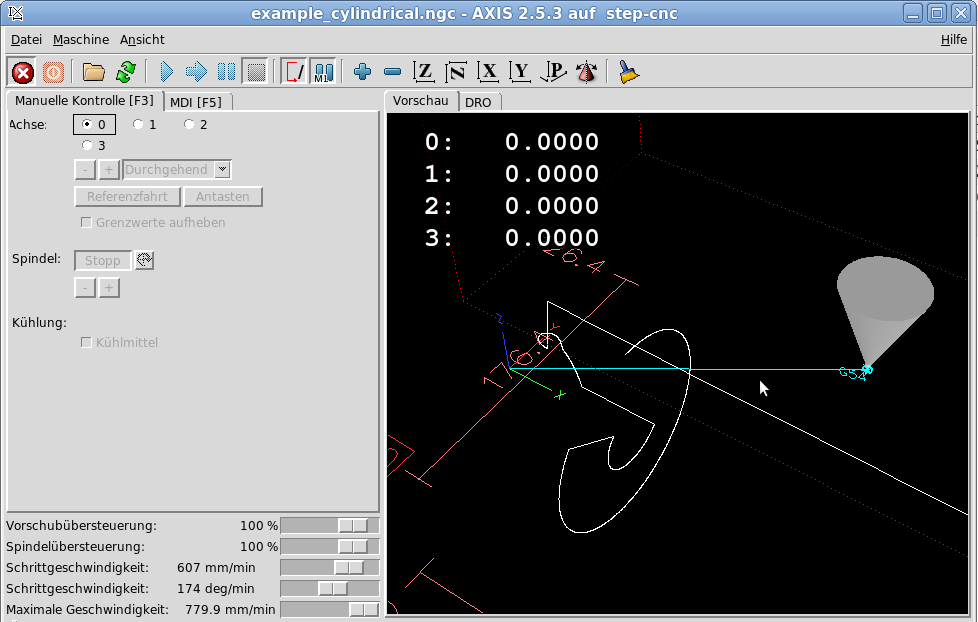Switch to X side view
The width and height of the screenshot is (978, 622).
point(488,72)
